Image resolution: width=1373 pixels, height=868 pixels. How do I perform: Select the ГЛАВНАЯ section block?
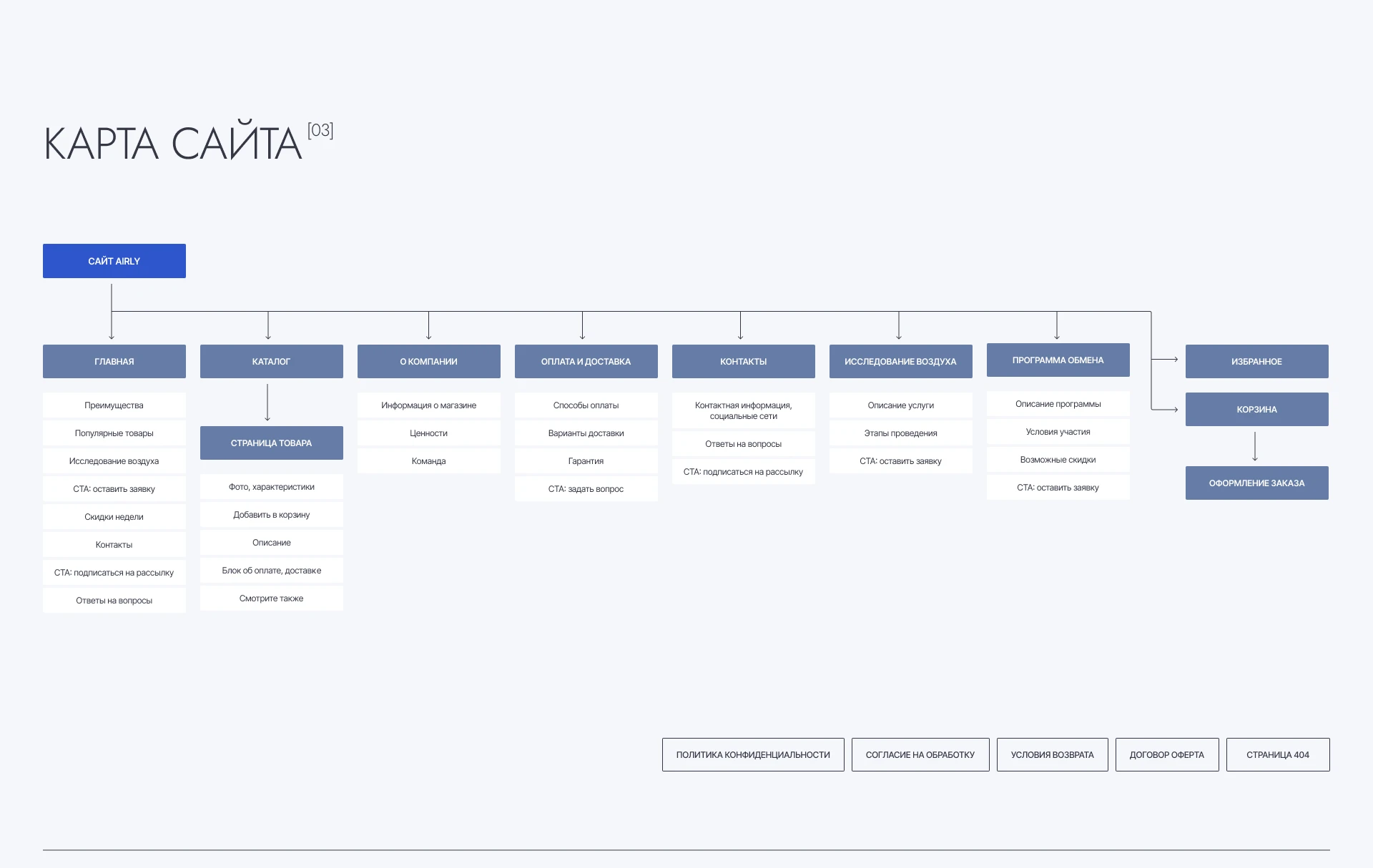[x=114, y=361]
